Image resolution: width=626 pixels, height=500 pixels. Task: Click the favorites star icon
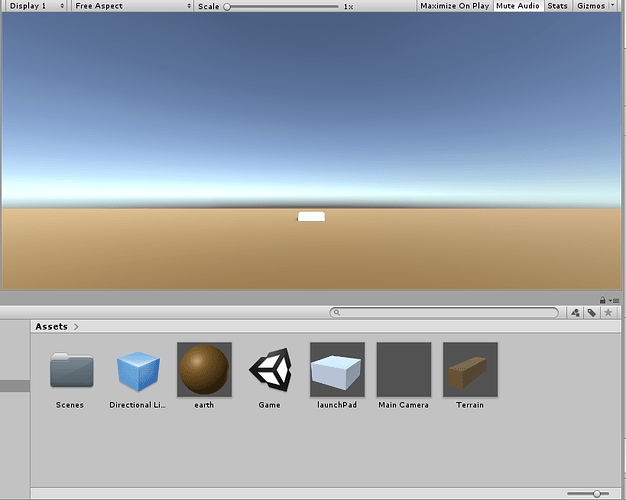(608, 313)
